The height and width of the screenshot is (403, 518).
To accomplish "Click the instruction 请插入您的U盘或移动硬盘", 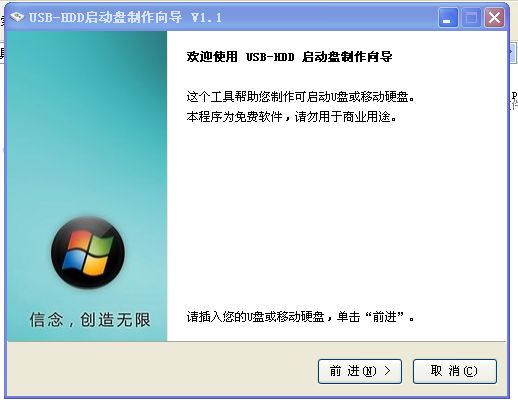I will 255,316.
